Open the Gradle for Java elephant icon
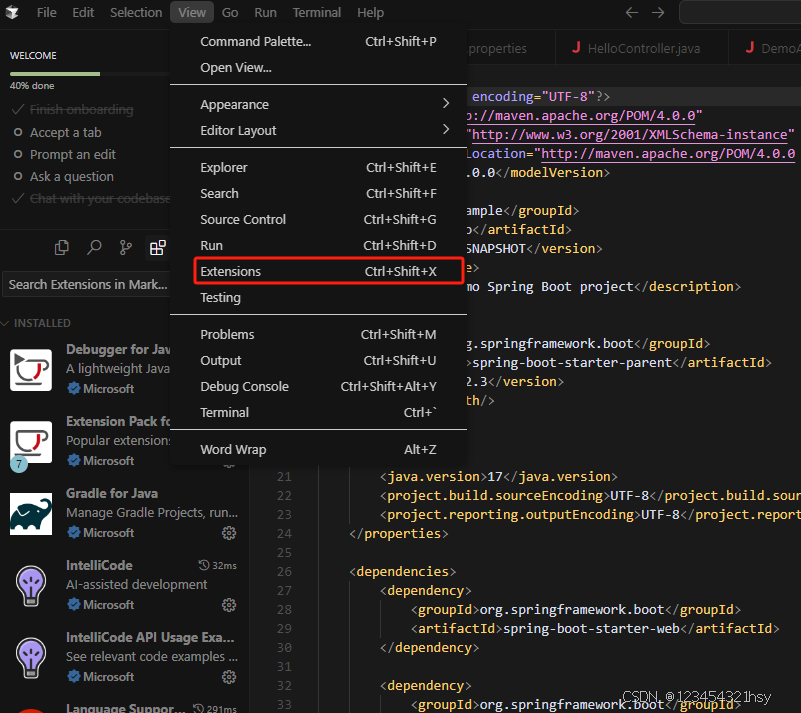801x713 pixels. (x=31, y=514)
